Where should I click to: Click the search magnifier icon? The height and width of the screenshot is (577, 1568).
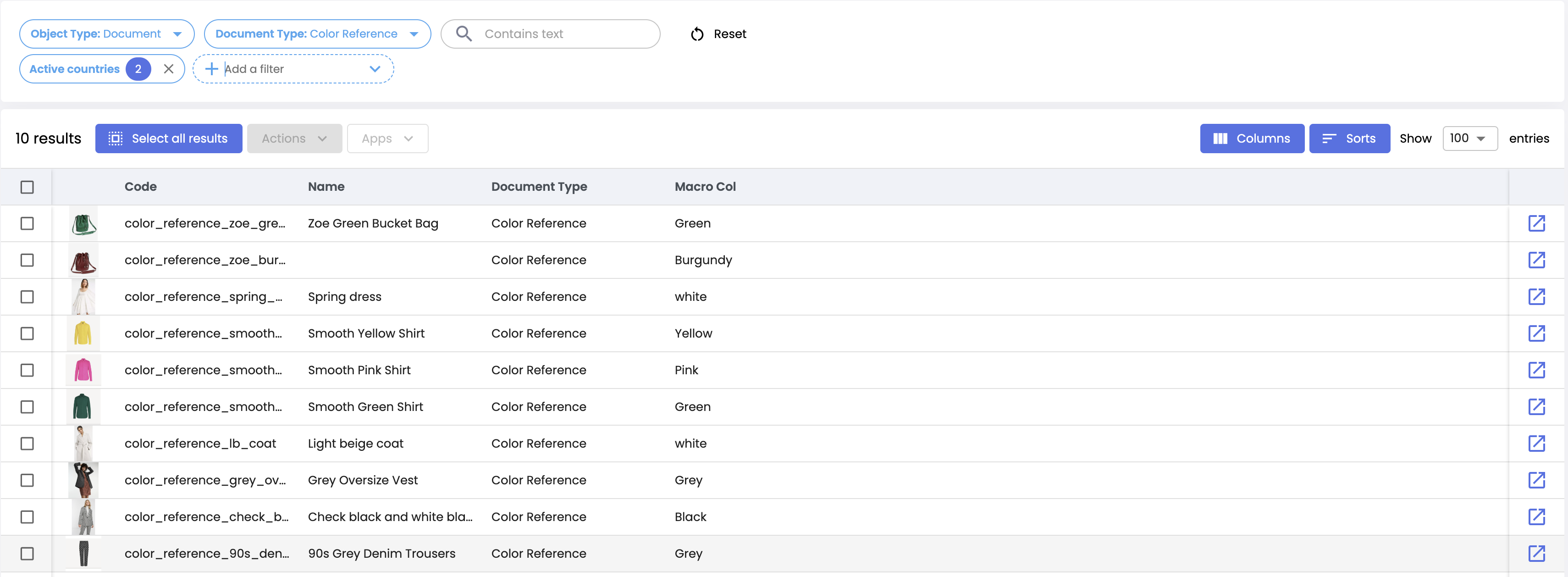point(464,34)
